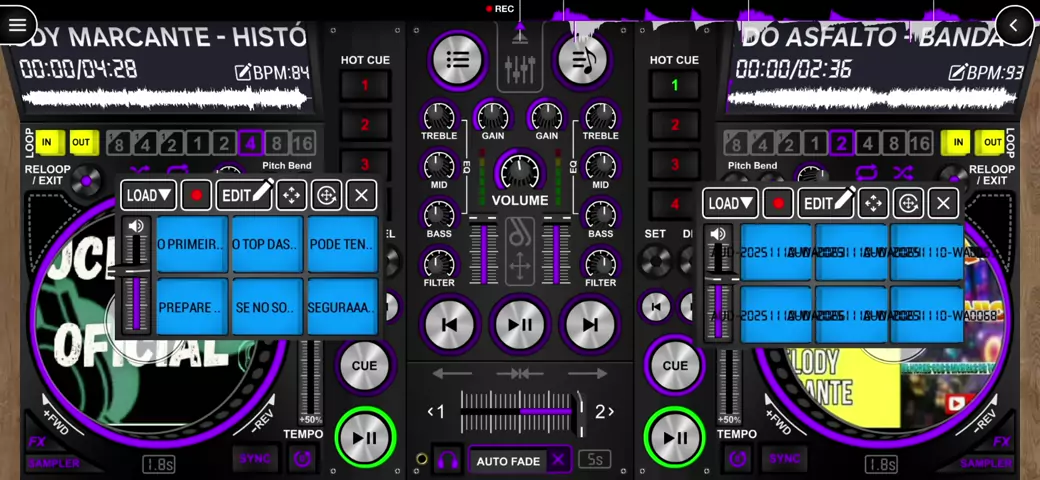
Task: Toggle the left deck loop IN button
Action: (47, 142)
